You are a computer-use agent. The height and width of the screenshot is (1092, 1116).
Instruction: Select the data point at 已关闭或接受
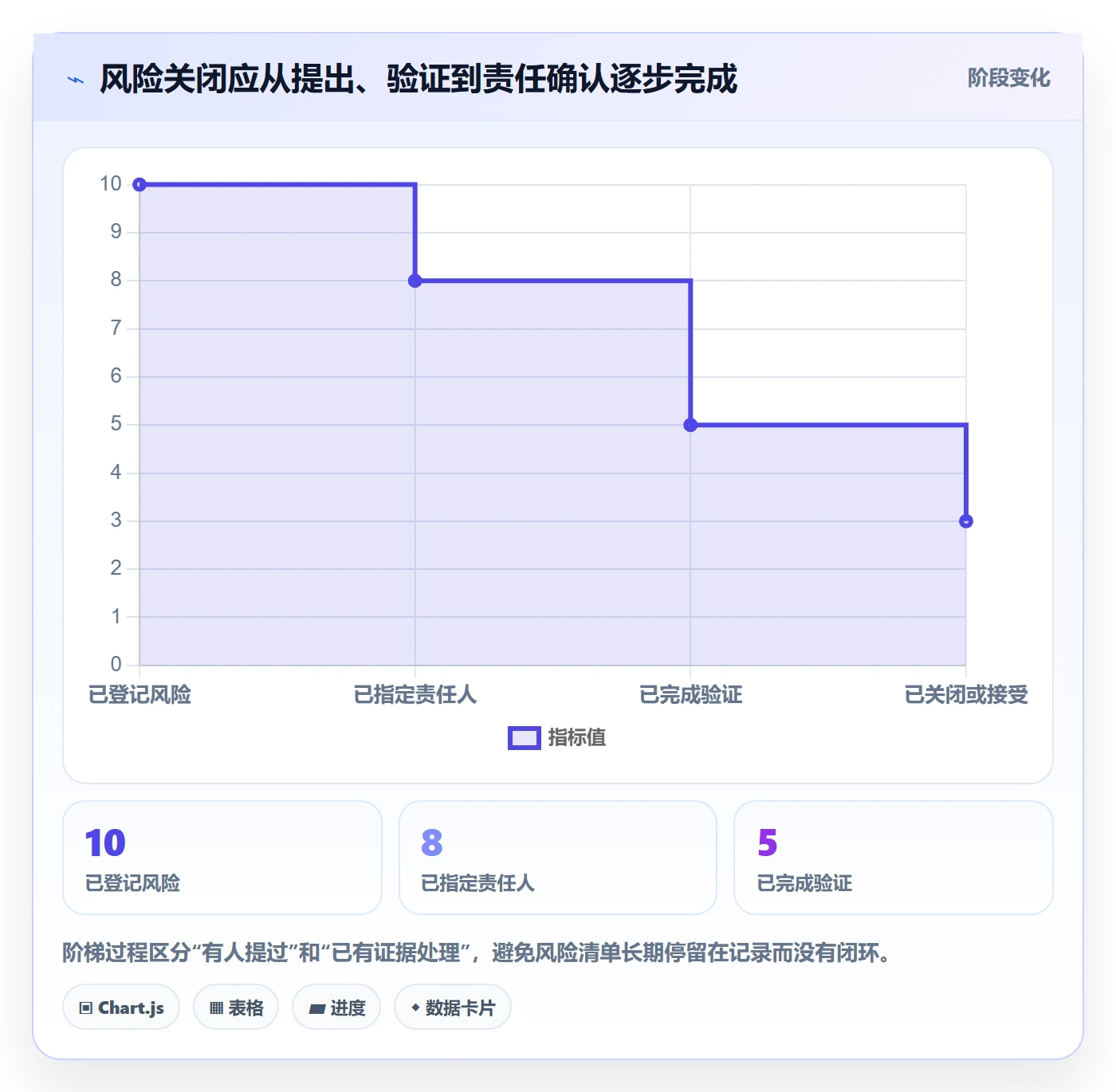coord(966,521)
